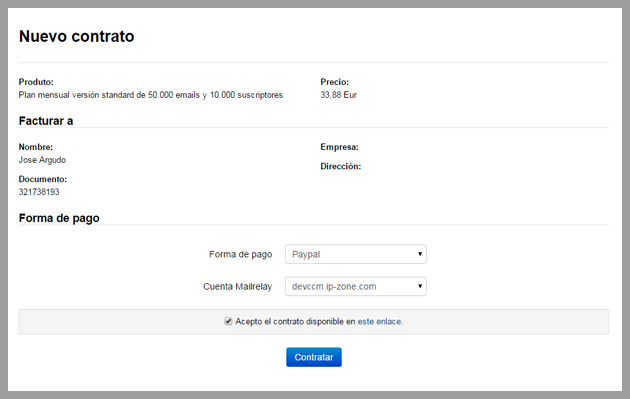Click the 'Forma de pago' section heading
Viewport: 630px width, 399px height.
[59, 218]
